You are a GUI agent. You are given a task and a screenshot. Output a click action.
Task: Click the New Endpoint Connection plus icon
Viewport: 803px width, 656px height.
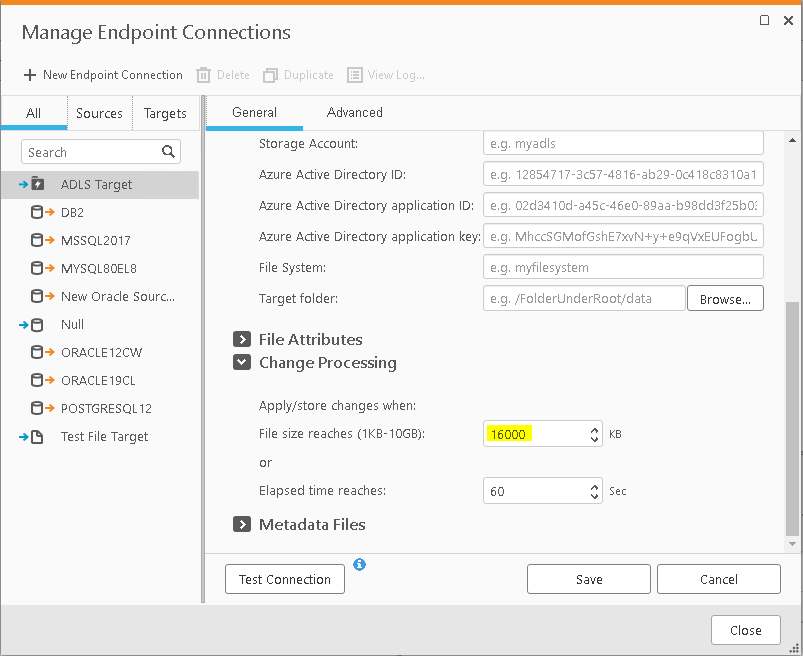(30, 75)
